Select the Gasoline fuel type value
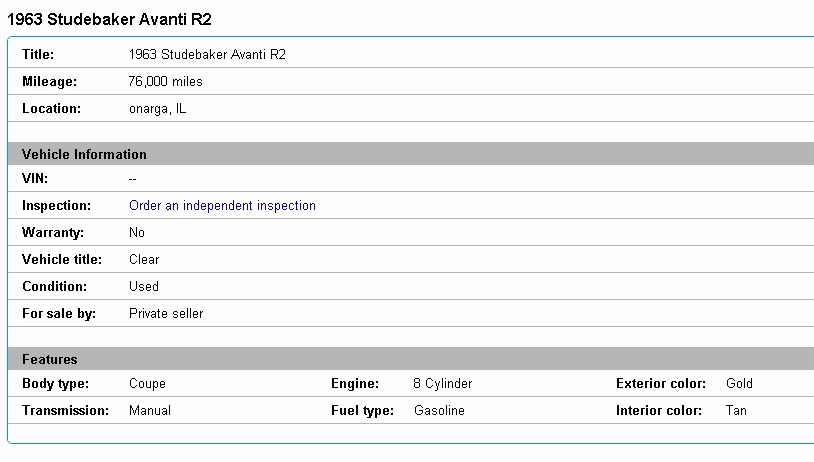 439,411
